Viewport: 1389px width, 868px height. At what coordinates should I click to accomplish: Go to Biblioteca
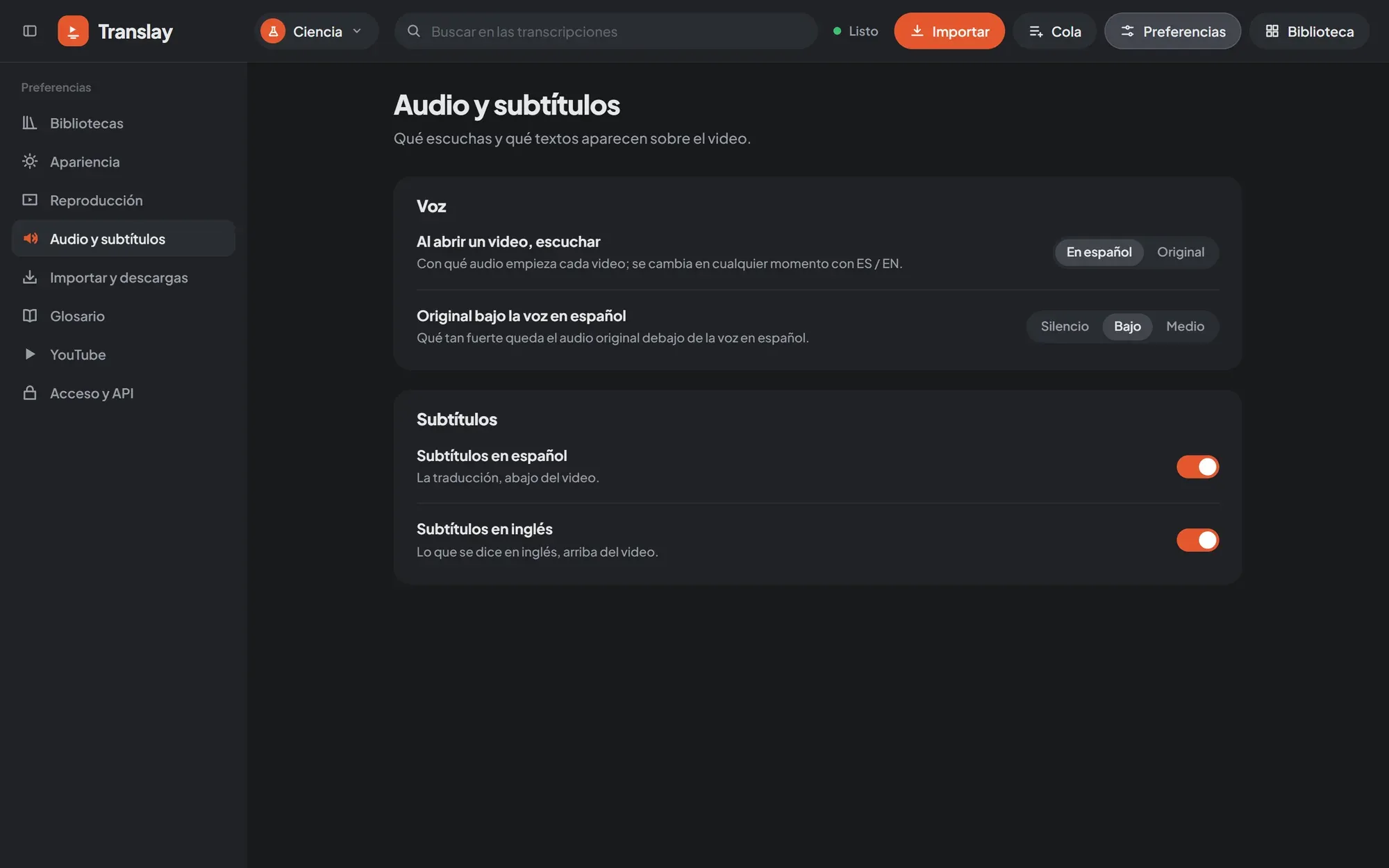point(1309,31)
